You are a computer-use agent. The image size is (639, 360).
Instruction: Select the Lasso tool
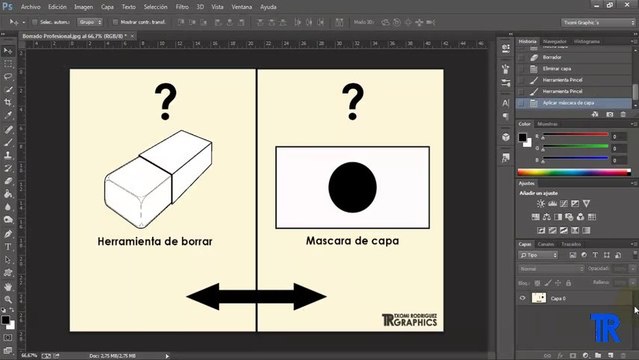8,77
